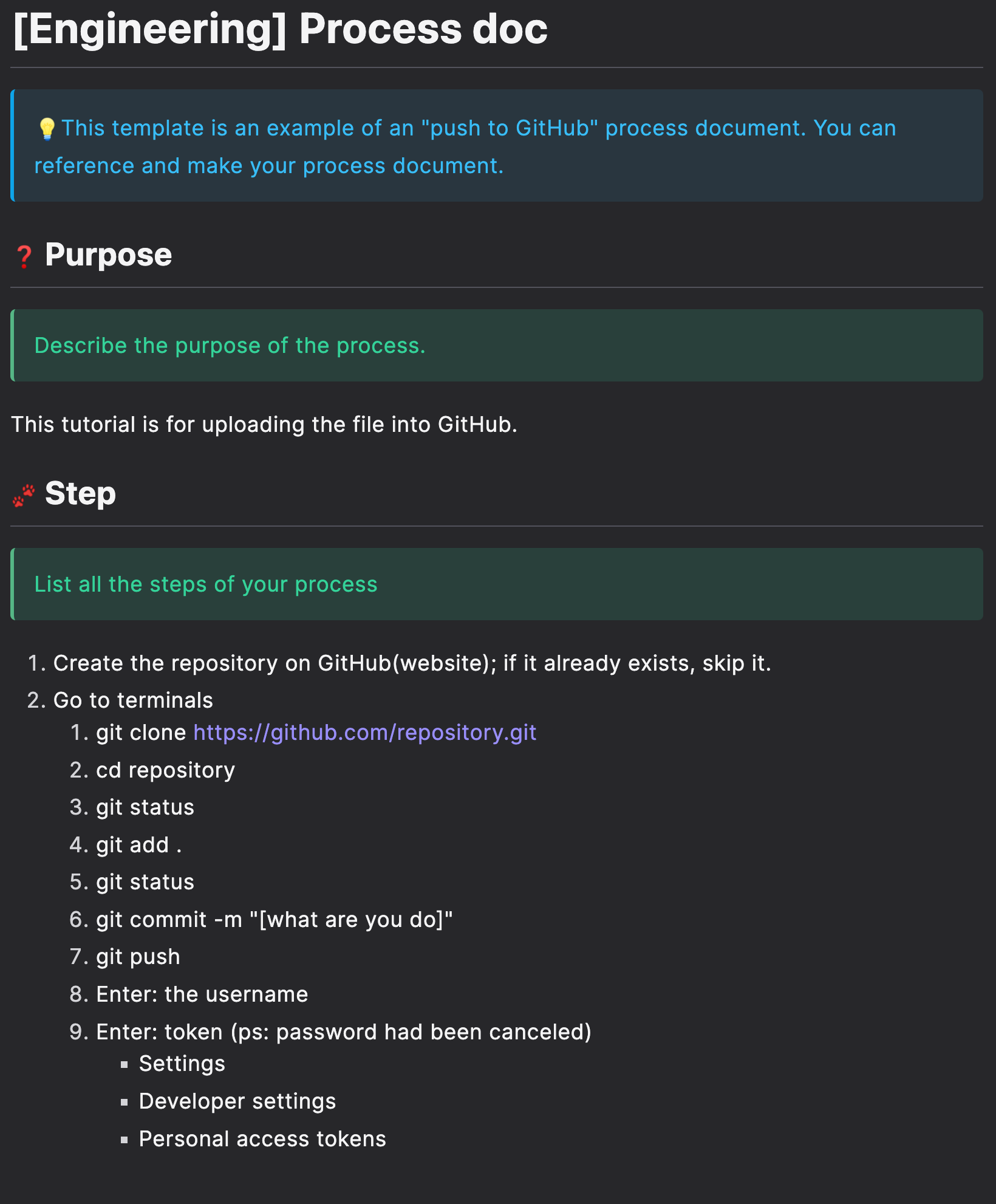Open the github.com repository.git link
Screen dimensions: 996x1204
tap(364, 733)
